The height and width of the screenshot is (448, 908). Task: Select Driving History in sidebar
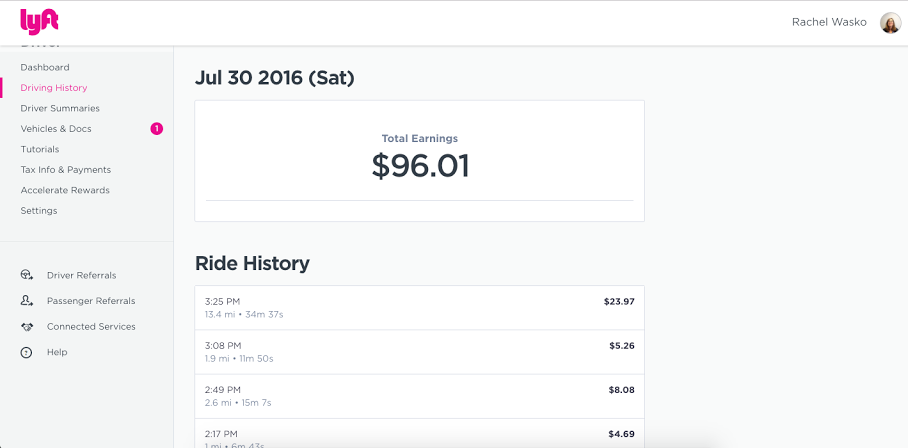coord(54,88)
